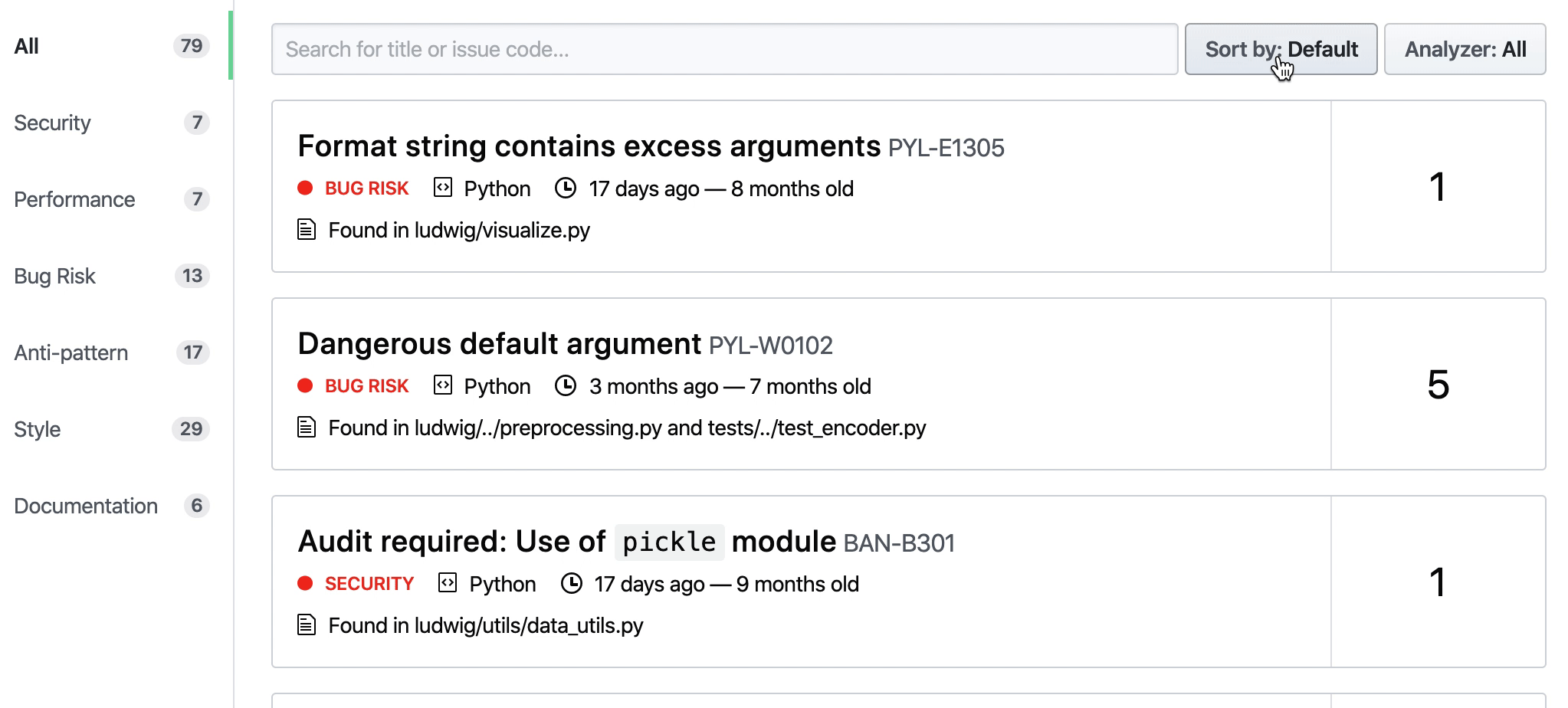
Task: Open the Analyzer filter dropdown
Action: tap(1465, 49)
